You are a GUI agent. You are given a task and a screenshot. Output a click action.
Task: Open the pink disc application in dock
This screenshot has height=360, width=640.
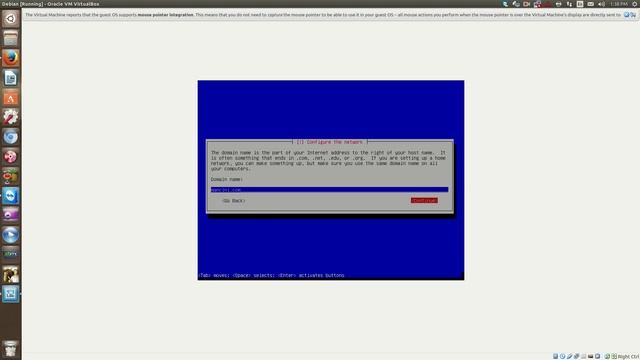coord(11,156)
